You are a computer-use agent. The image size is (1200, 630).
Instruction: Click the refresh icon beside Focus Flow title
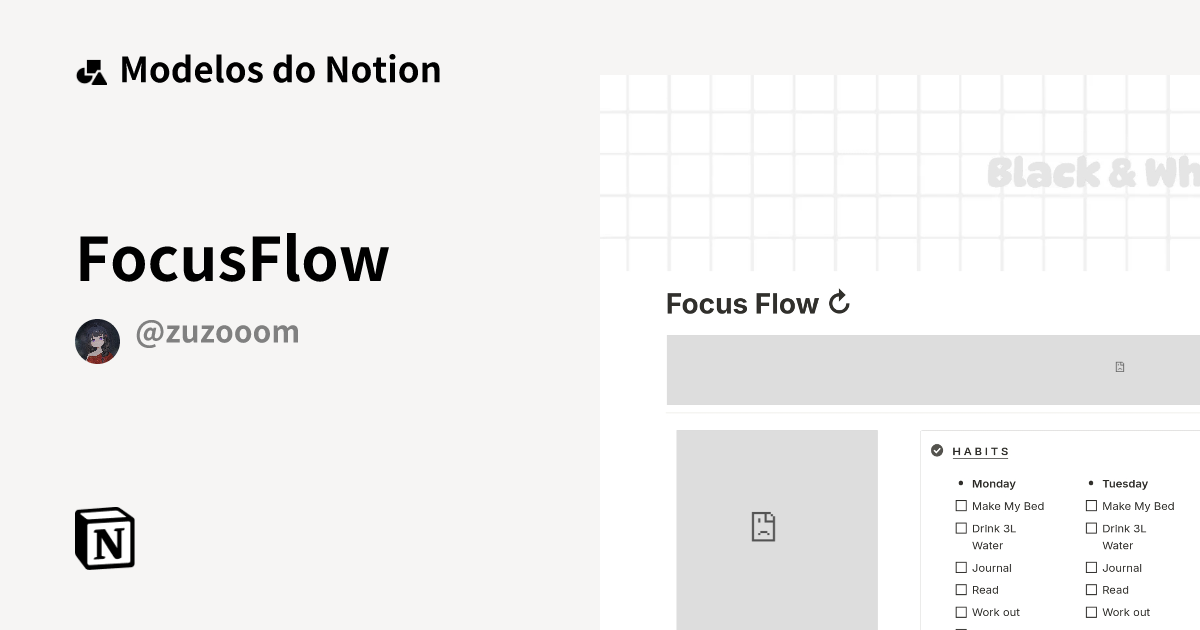pyautogui.click(x=839, y=302)
